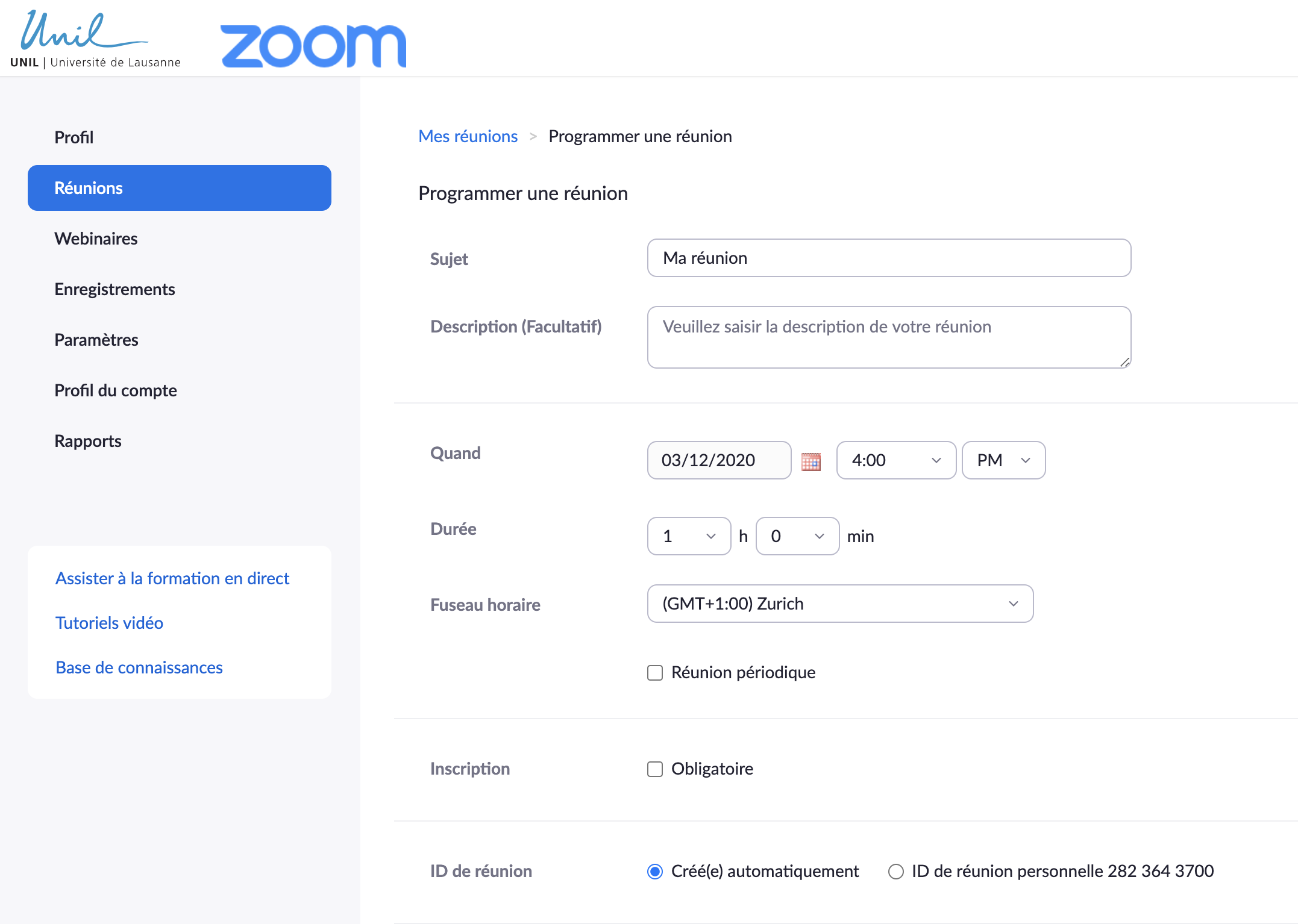Go to Profil in sidebar
Viewport: 1298px width, 924px height.
tap(74, 137)
